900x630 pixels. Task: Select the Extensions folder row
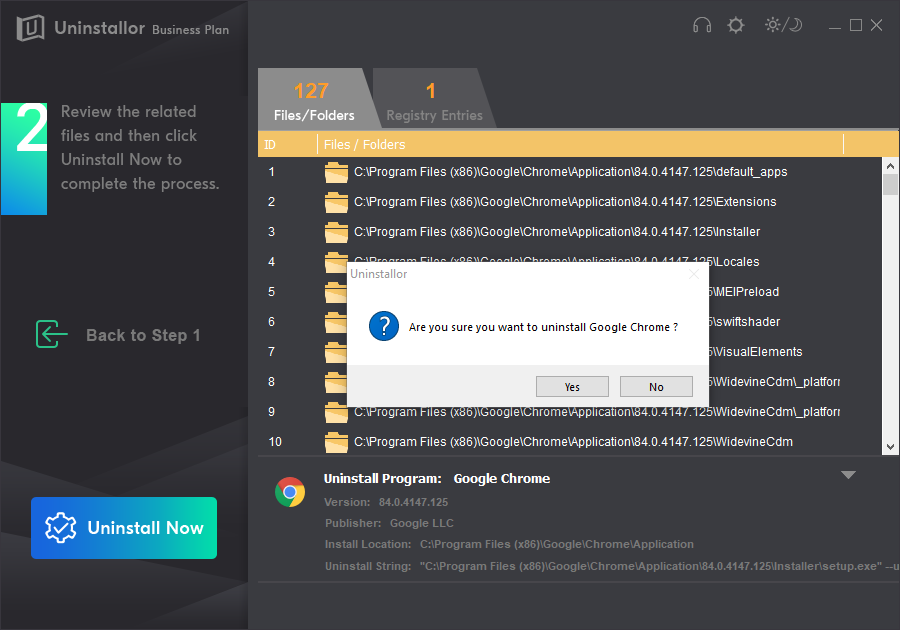[x=569, y=202]
